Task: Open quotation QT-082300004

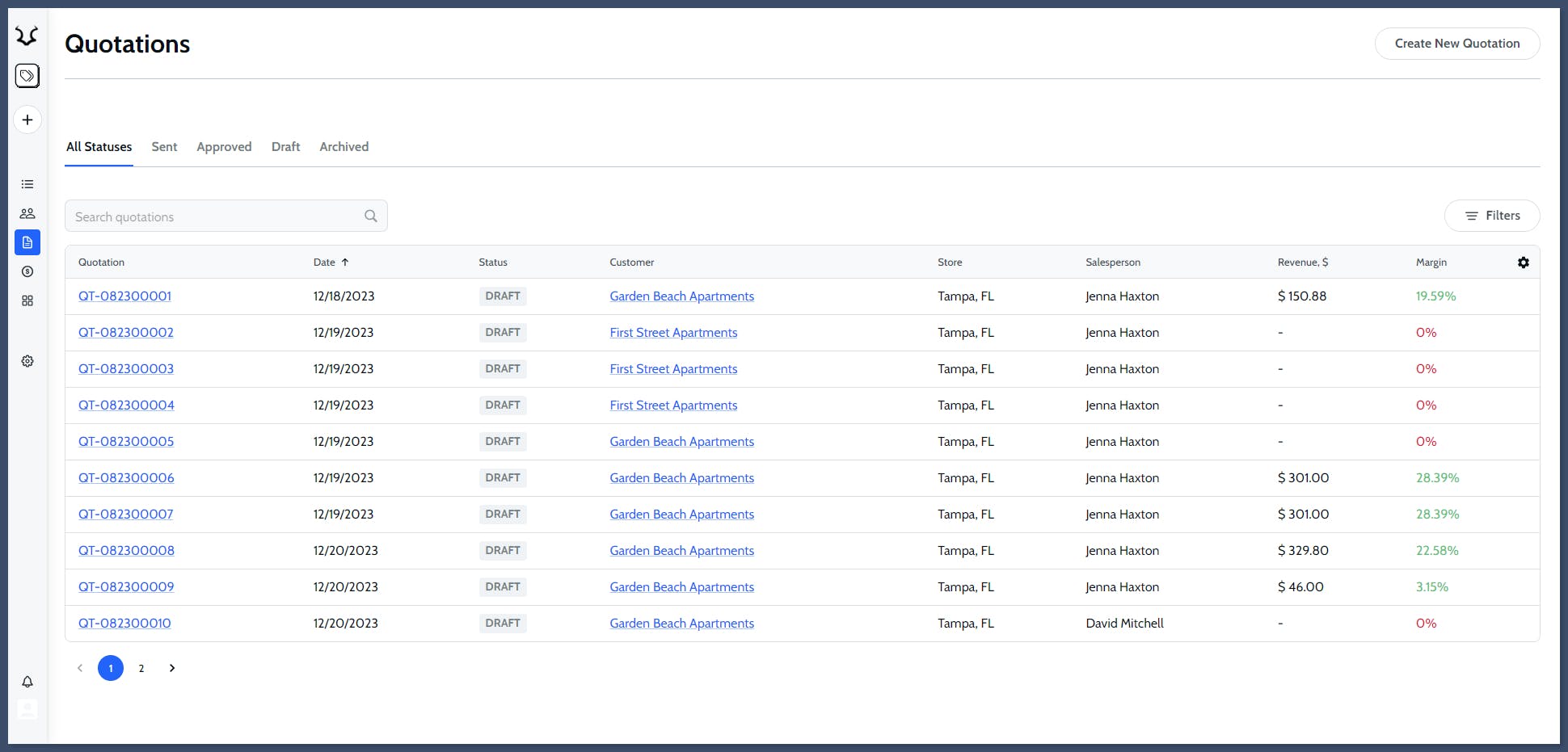Action: tap(126, 405)
